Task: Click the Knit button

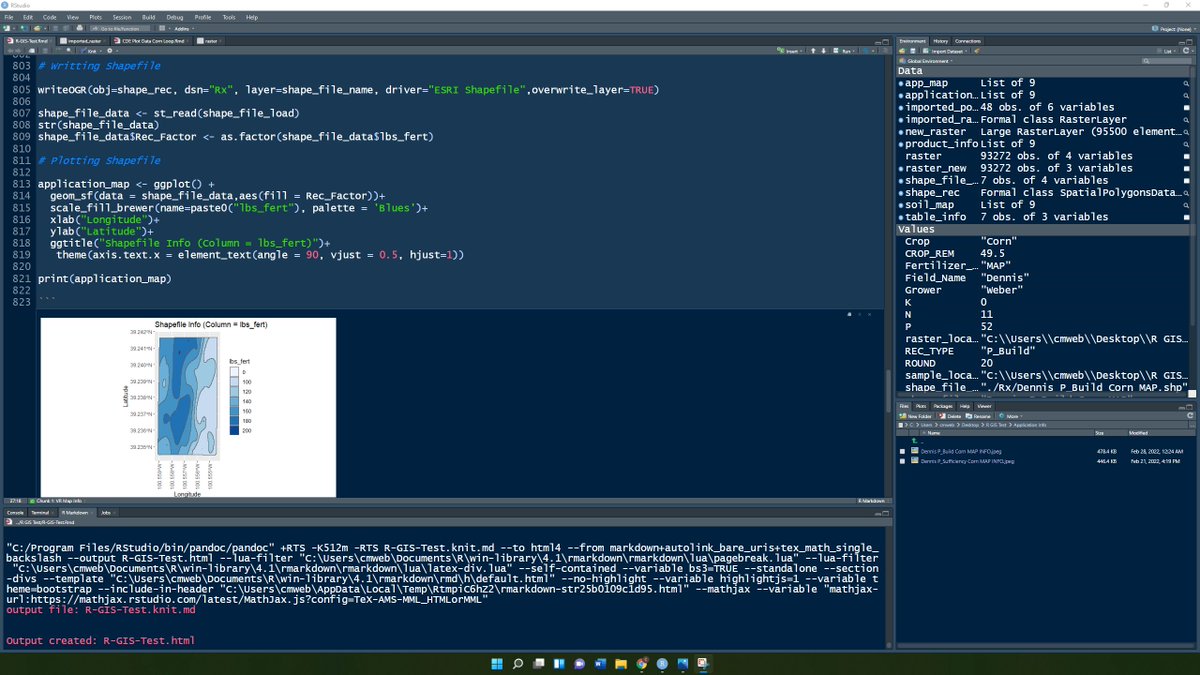Action: [x=90, y=51]
